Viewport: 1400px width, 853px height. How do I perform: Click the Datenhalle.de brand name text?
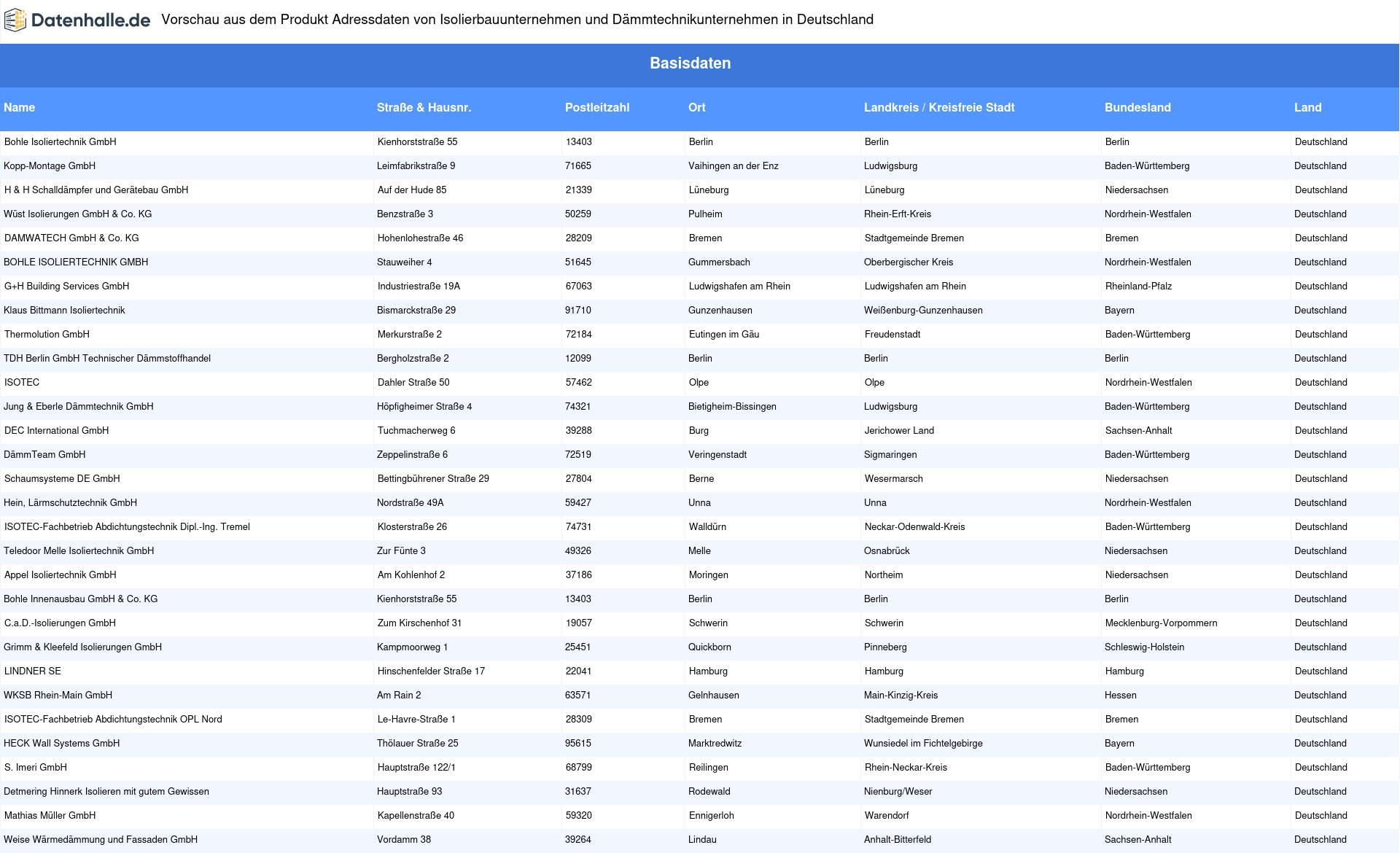91,20
